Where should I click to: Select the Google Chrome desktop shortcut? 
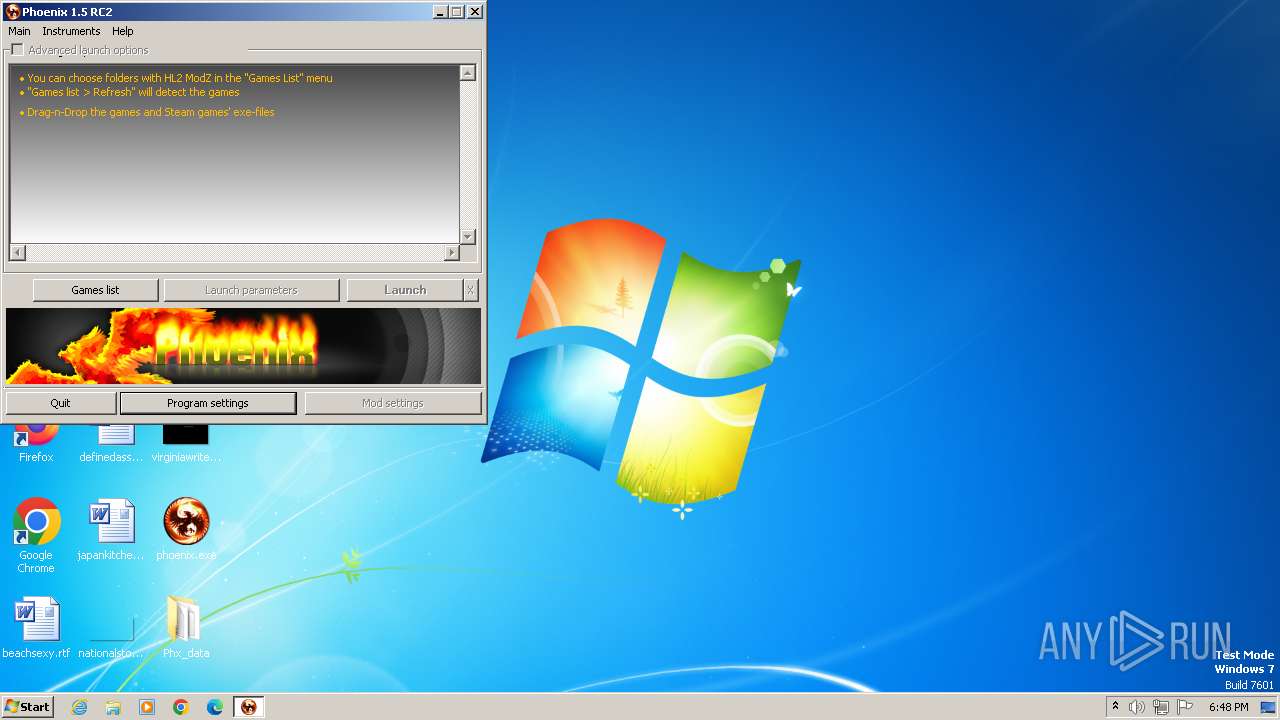coord(36,536)
